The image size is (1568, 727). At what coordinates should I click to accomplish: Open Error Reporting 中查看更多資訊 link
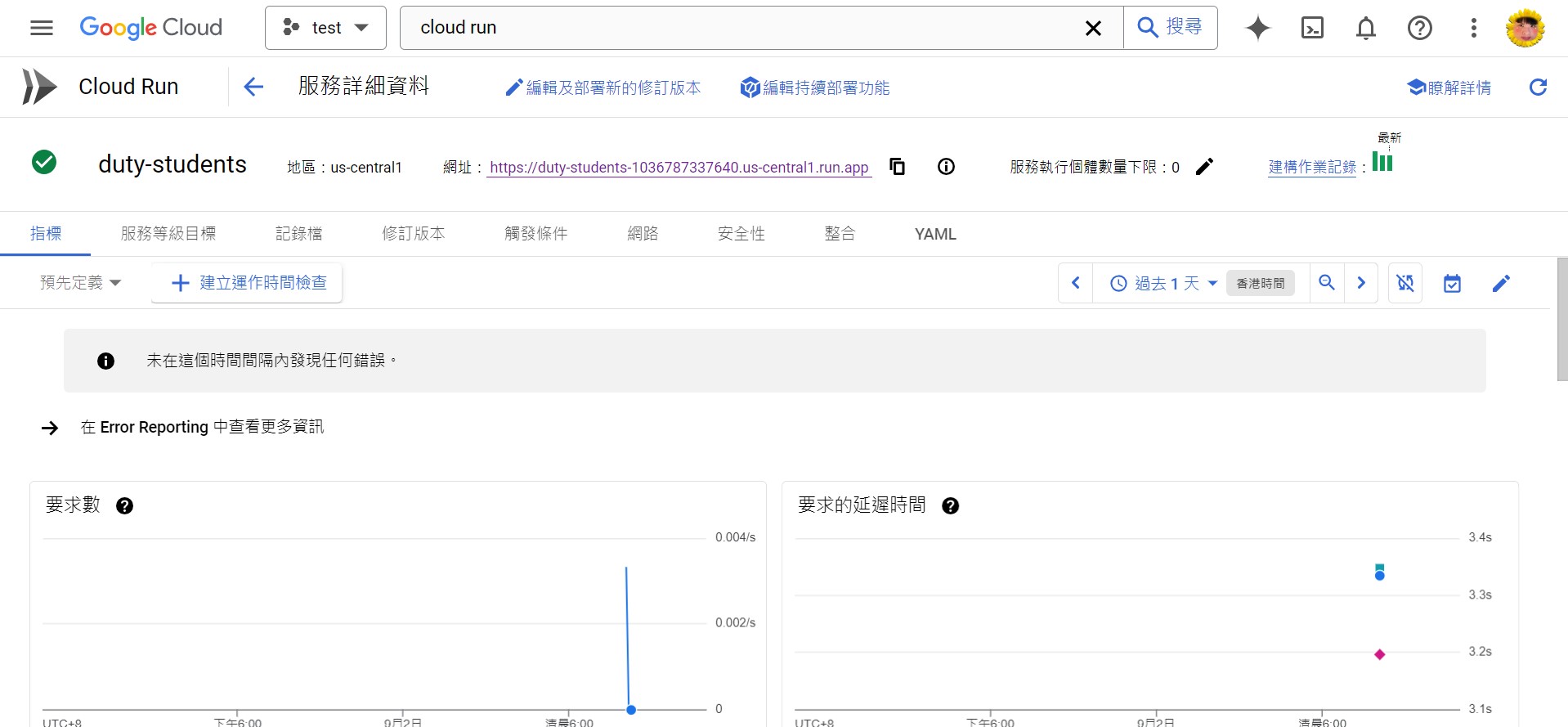pos(202,427)
